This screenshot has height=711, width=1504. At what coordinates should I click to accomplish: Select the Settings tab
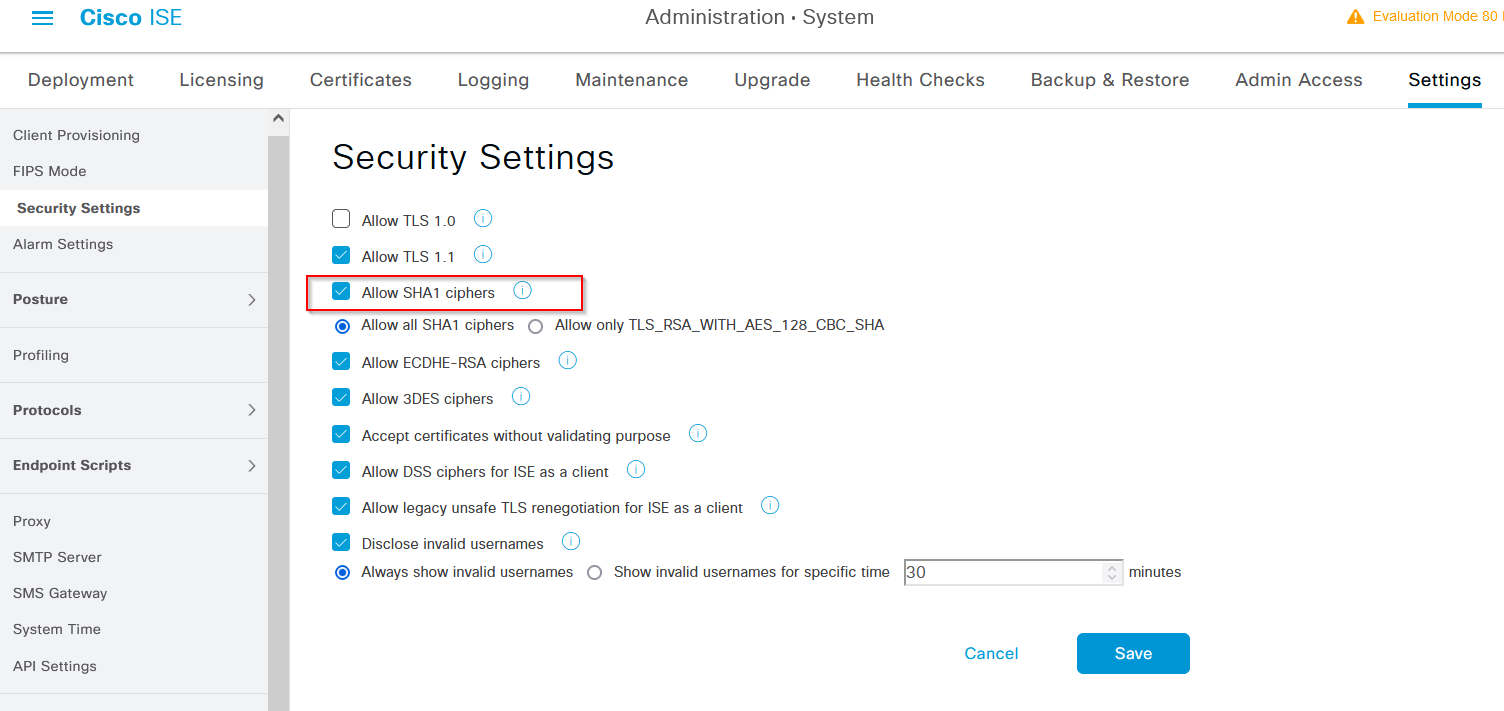pyautogui.click(x=1445, y=80)
